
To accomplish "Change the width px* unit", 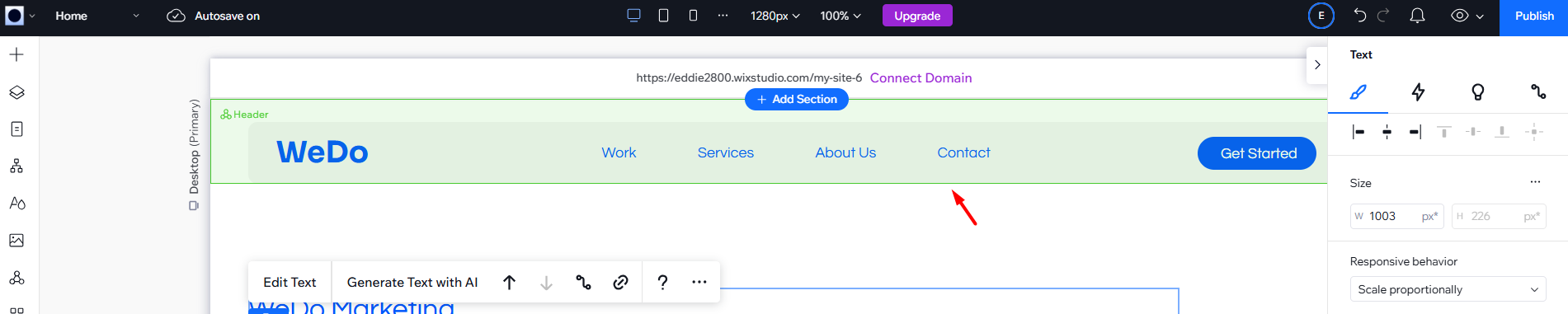I will tap(1429, 216).
